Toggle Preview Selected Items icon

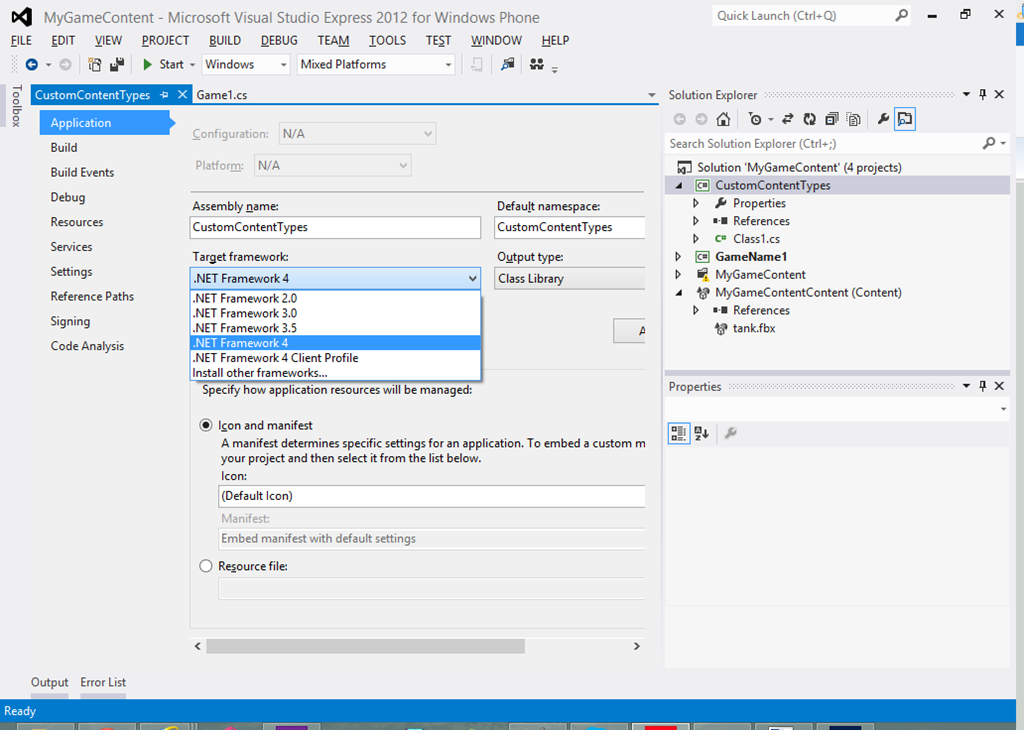[x=904, y=119]
